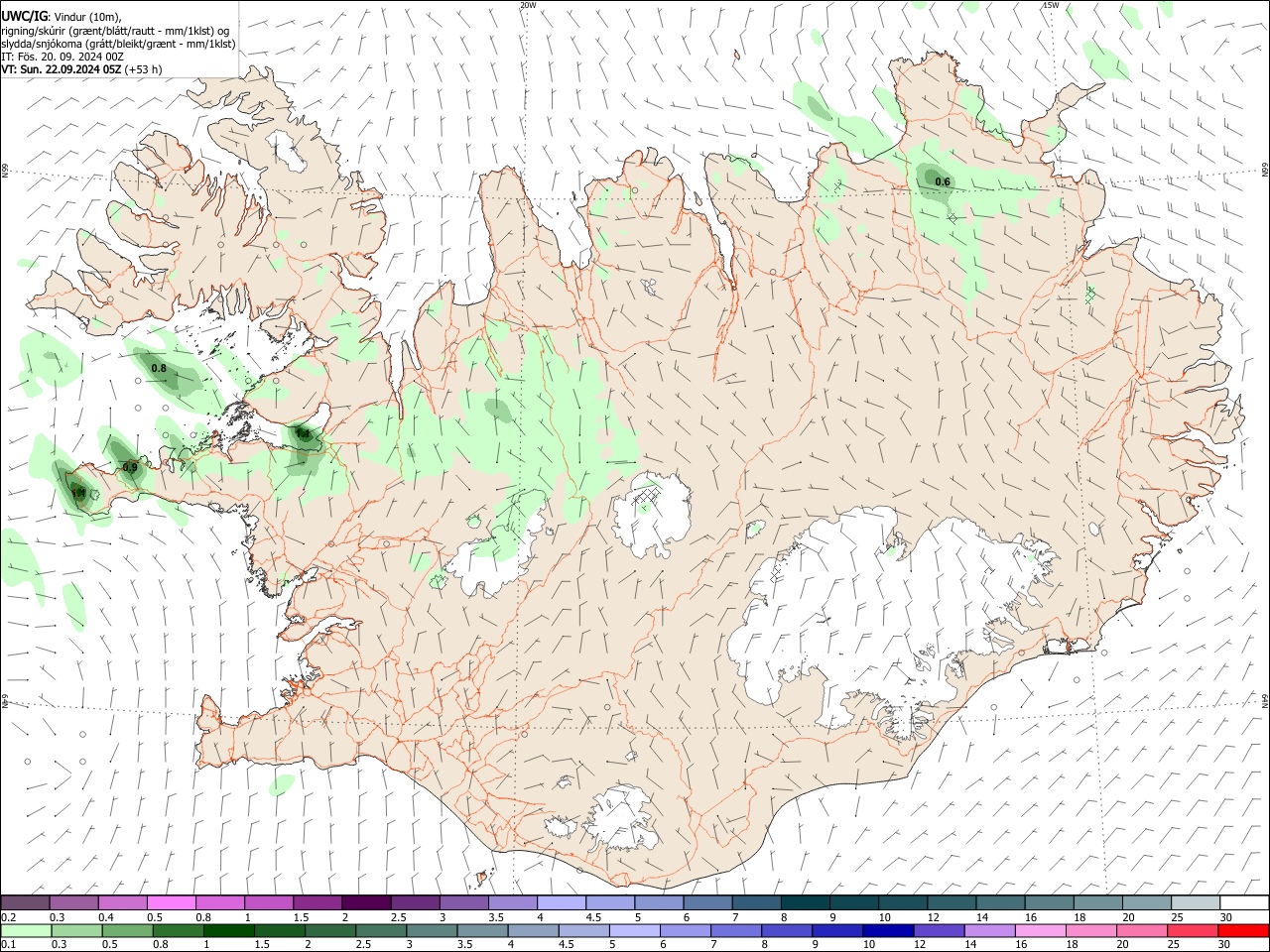This screenshot has height=952, width=1270.
Task: Select the violet 12 mm rain scale swatch
Action: coord(940,930)
